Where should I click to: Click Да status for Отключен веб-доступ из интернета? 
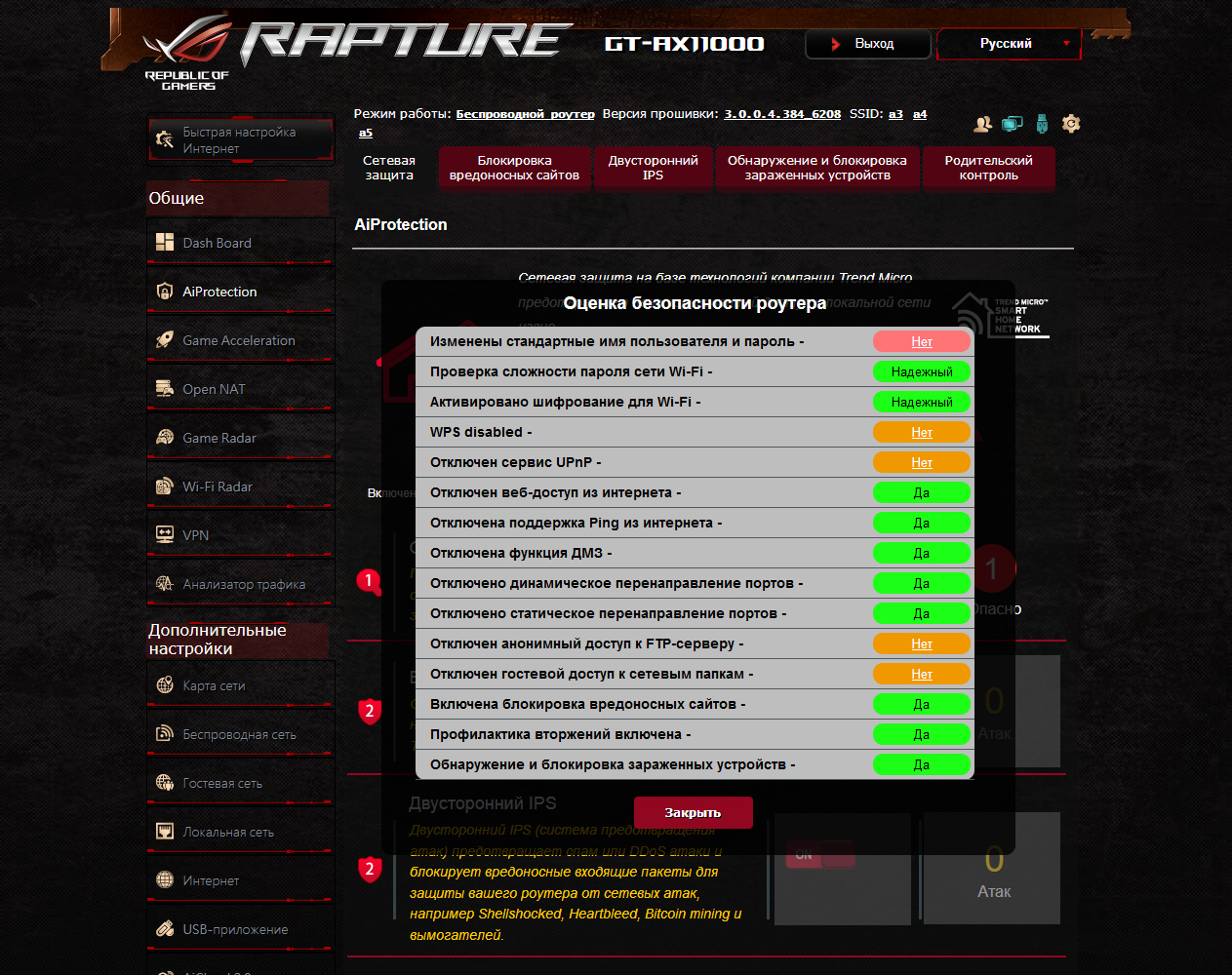(x=922, y=492)
